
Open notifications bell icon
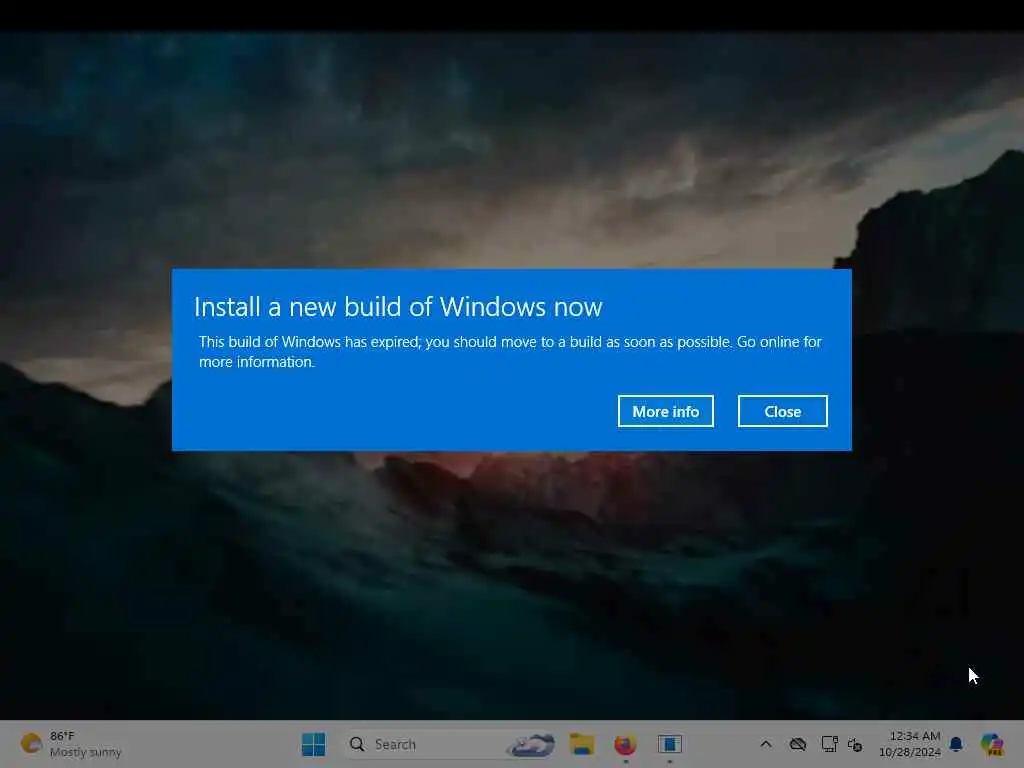pyautogui.click(x=956, y=744)
